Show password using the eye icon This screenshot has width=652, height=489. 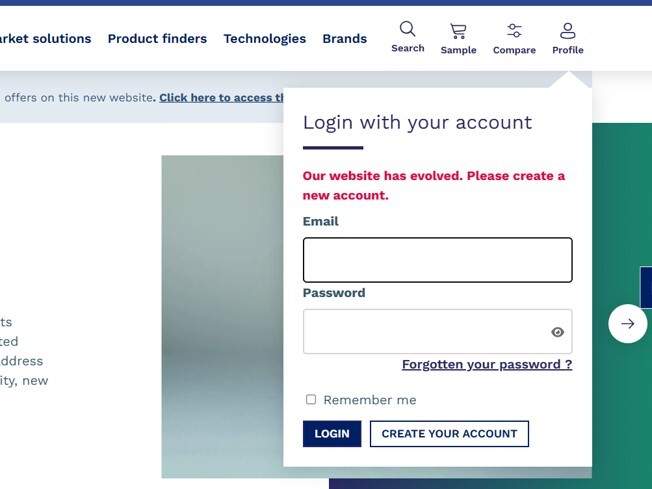click(x=557, y=332)
